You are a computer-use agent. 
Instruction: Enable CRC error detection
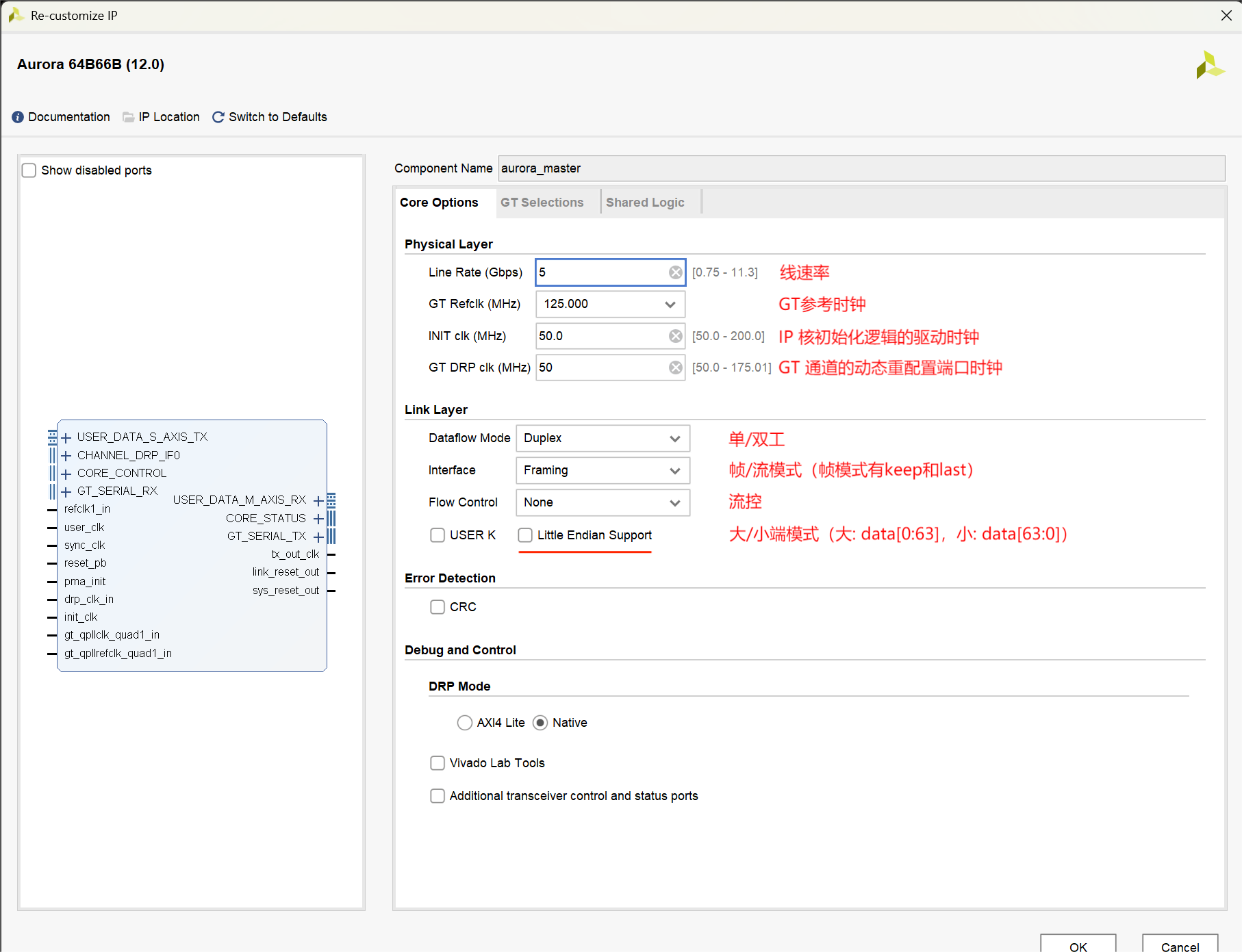pyautogui.click(x=438, y=606)
